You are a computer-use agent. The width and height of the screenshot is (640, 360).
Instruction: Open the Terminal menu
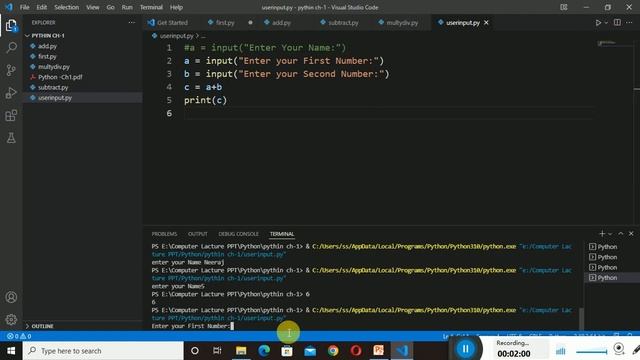(x=151, y=7)
